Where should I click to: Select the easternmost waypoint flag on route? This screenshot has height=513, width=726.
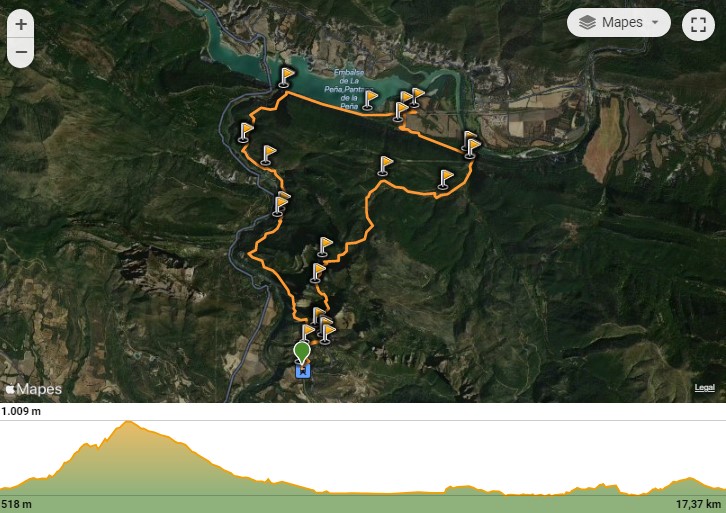(x=472, y=148)
